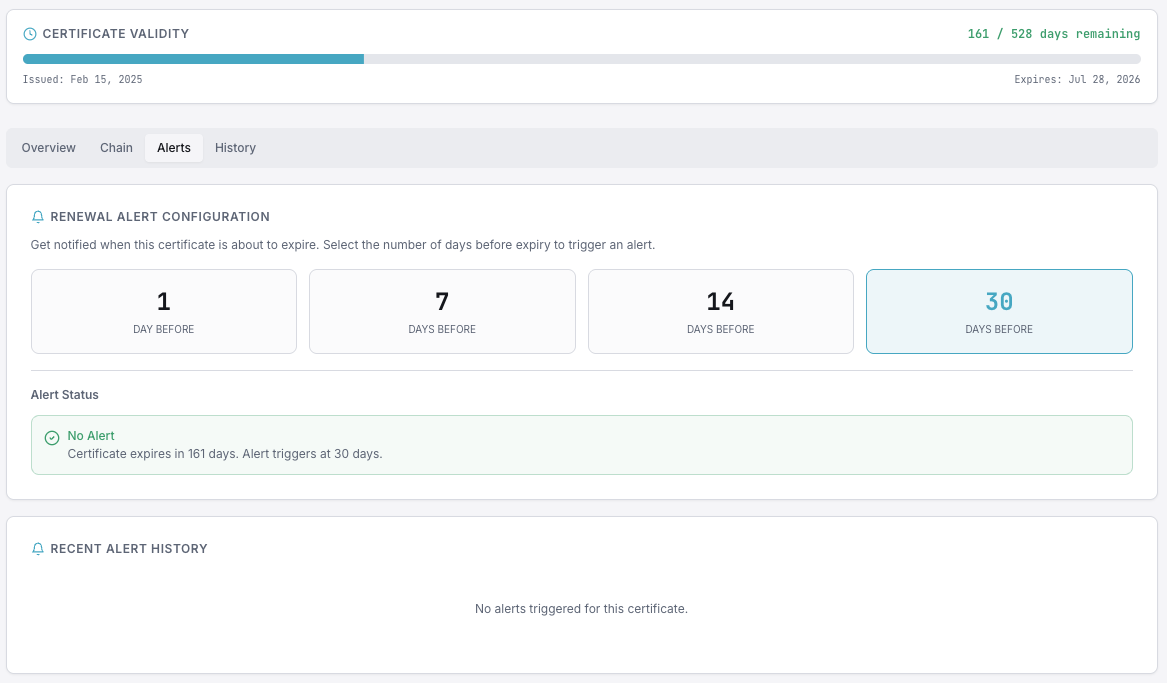Click the Expires: Jul 28, 2026 label
This screenshot has width=1167, height=683.
click(1077, 79)
